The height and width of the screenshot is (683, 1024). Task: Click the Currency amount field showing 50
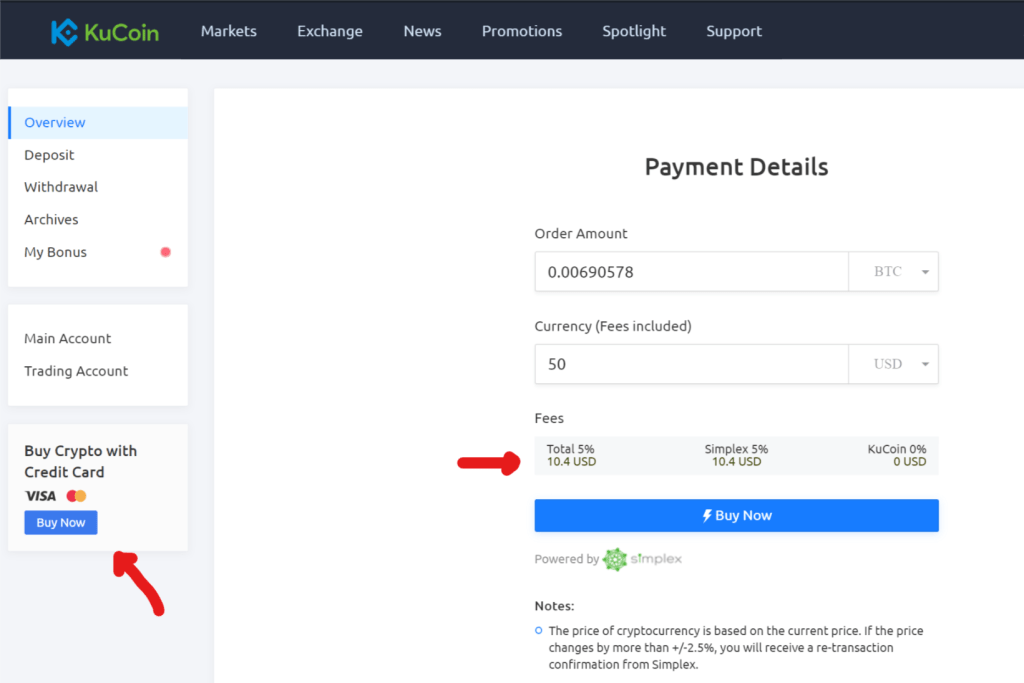point(690,364)
